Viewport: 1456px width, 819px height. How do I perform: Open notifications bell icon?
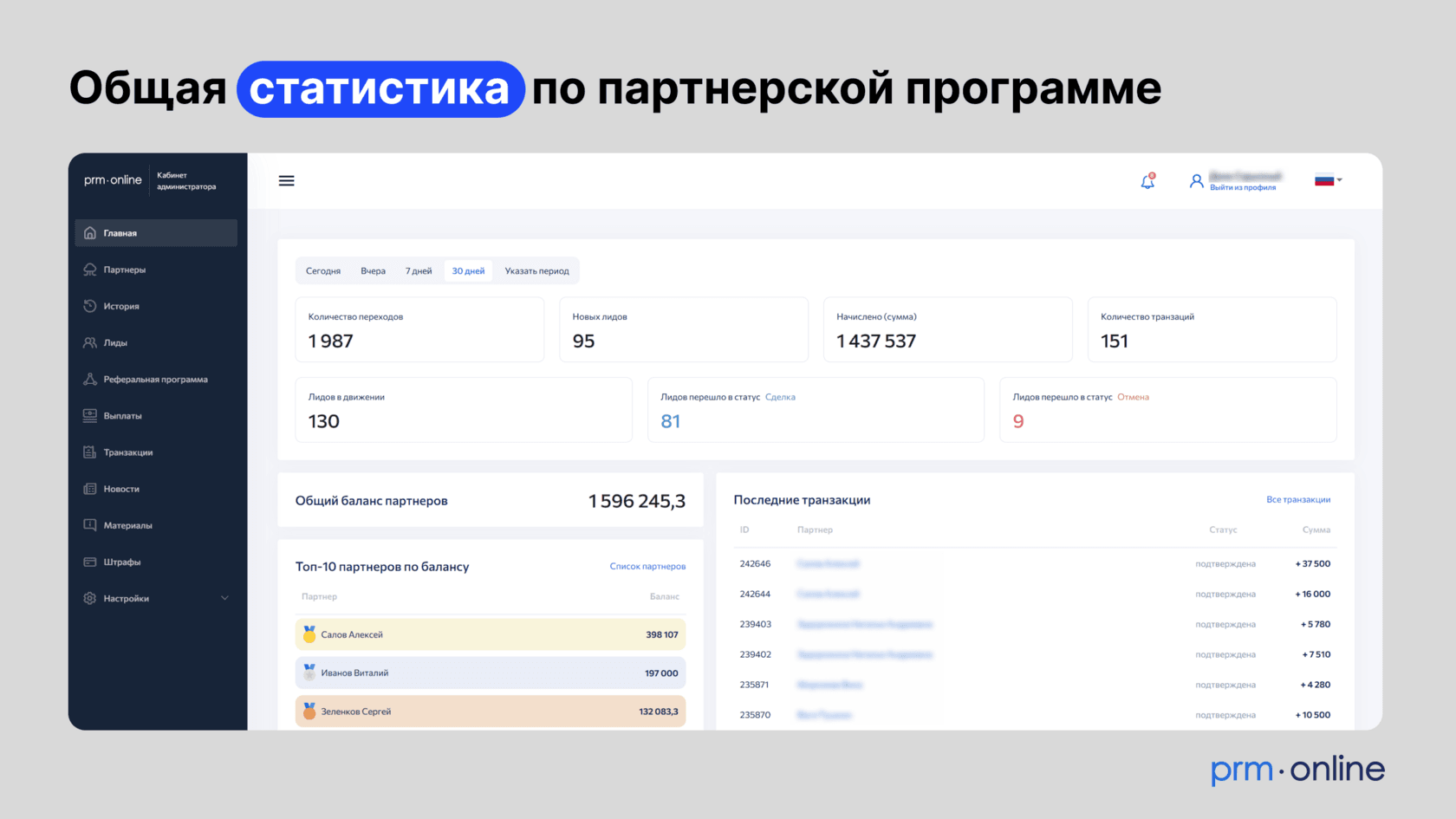[1147, 181]
